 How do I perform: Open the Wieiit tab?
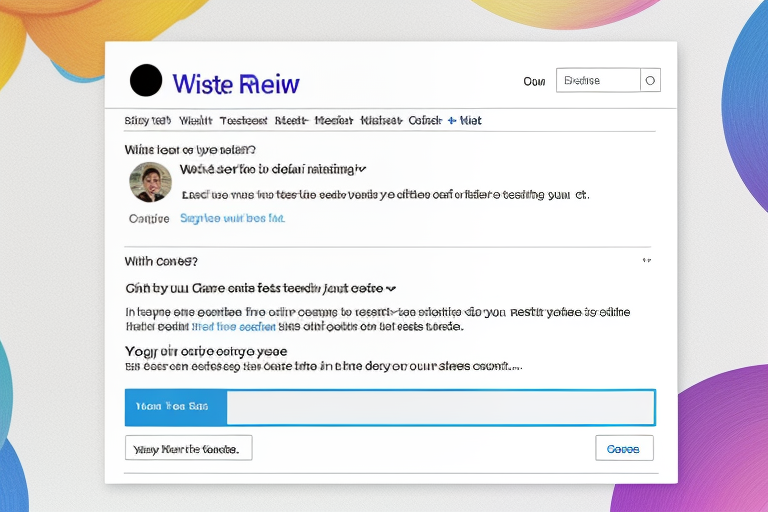coord(195,121)
